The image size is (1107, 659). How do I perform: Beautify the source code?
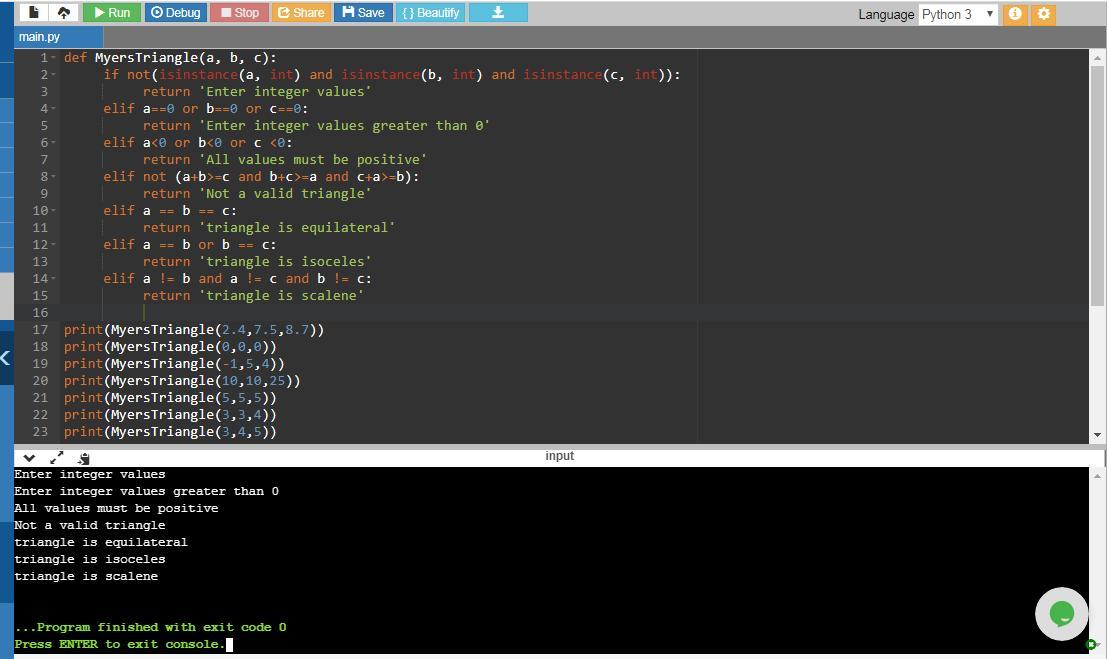coord(430,13)
